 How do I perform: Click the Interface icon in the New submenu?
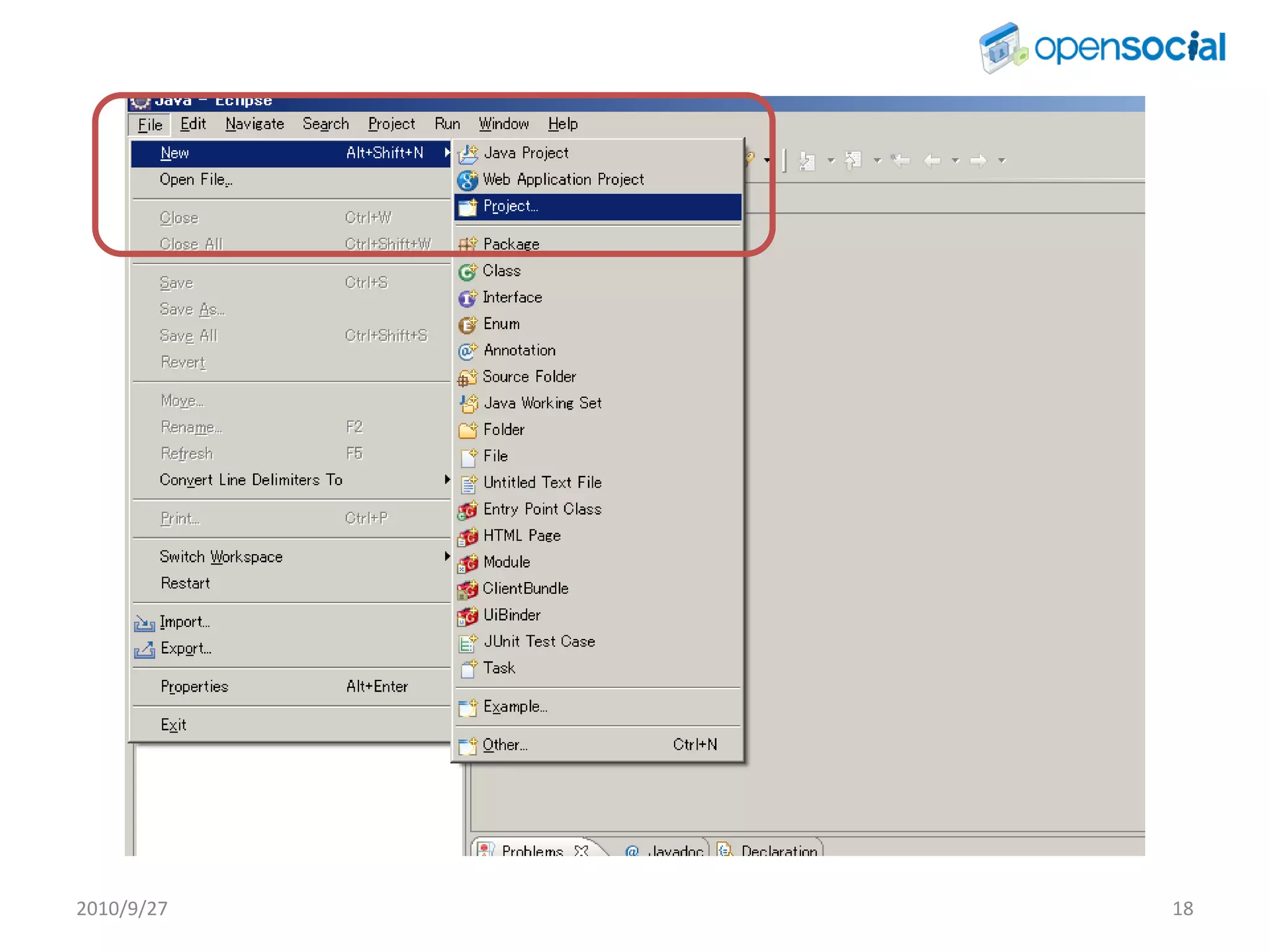[468, 298]
